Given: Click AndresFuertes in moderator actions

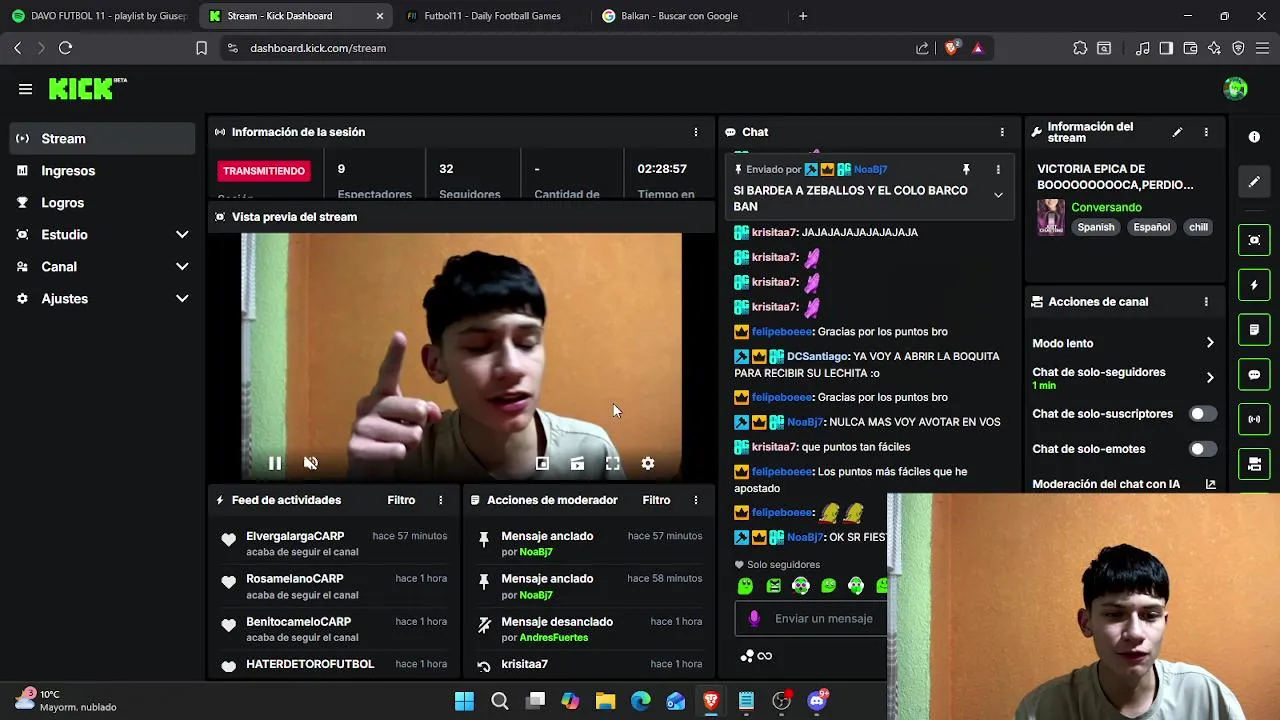Looking at the screenshot, I should 554,638.
